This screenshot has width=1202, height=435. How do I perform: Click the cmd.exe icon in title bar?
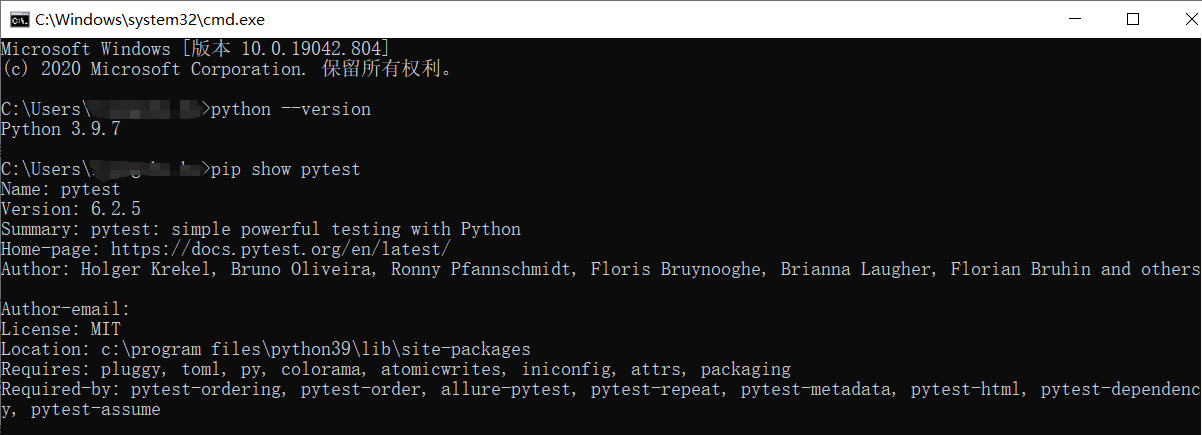[x=16, y=18]
